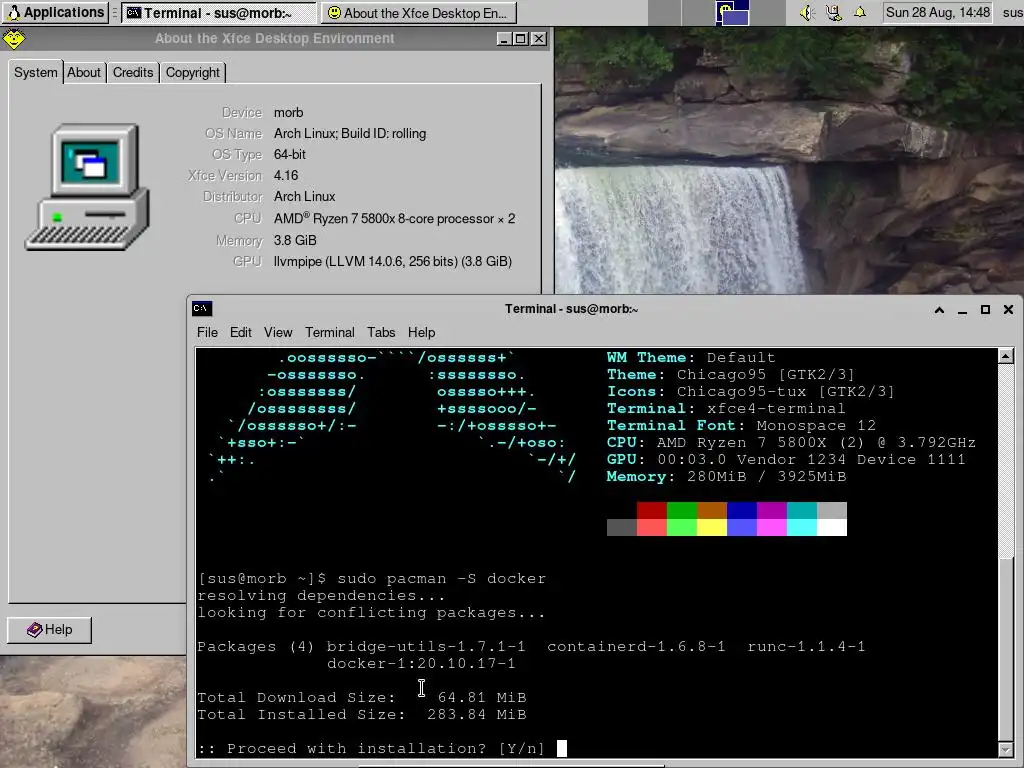
Task: Minimize the About Xfce window
Action: (x=504, y=39)
